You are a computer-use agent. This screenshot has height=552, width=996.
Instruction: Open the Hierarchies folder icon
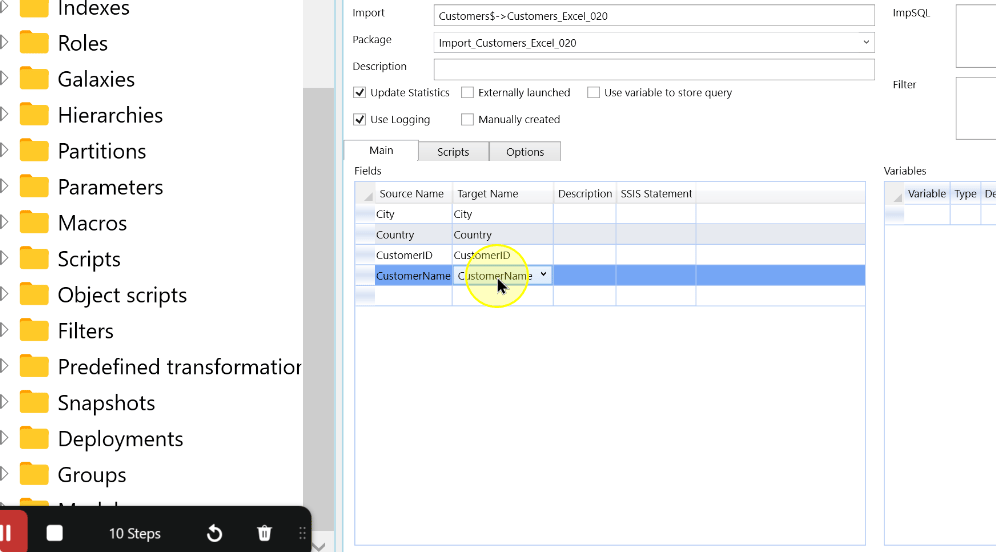pos(34,115)
